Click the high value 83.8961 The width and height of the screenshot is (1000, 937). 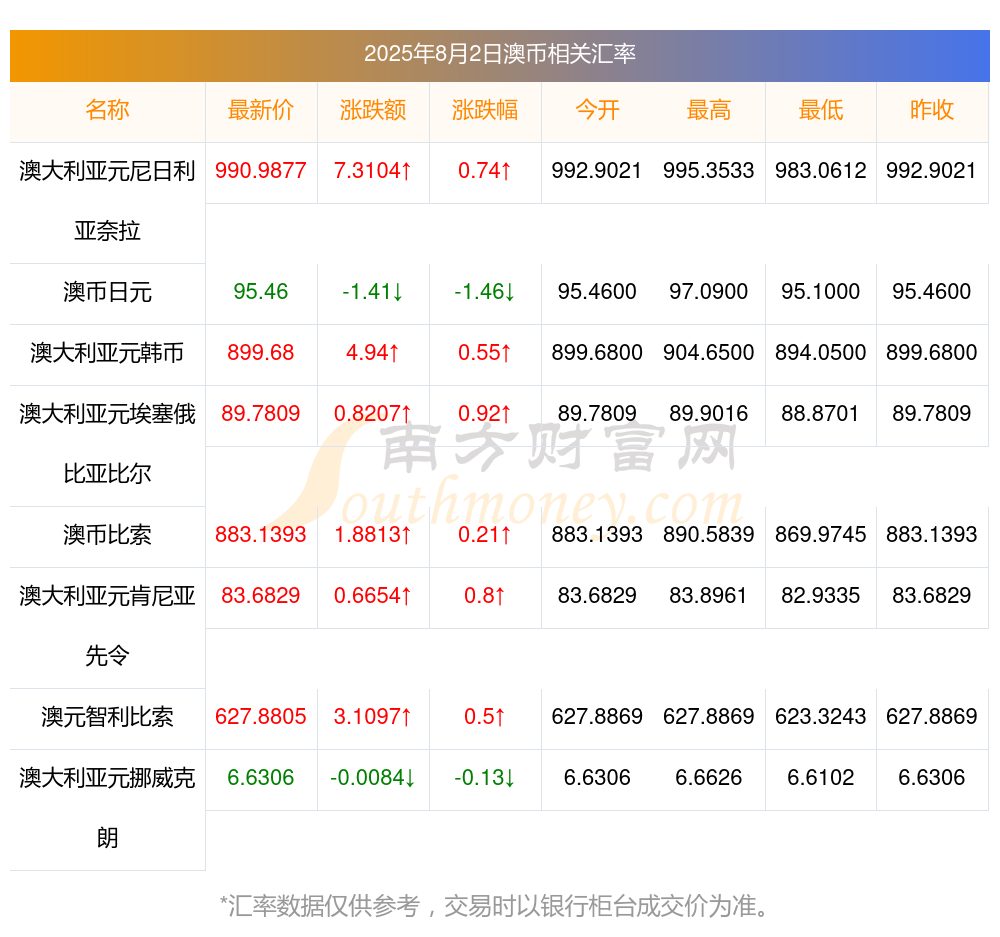click(709, 596)
